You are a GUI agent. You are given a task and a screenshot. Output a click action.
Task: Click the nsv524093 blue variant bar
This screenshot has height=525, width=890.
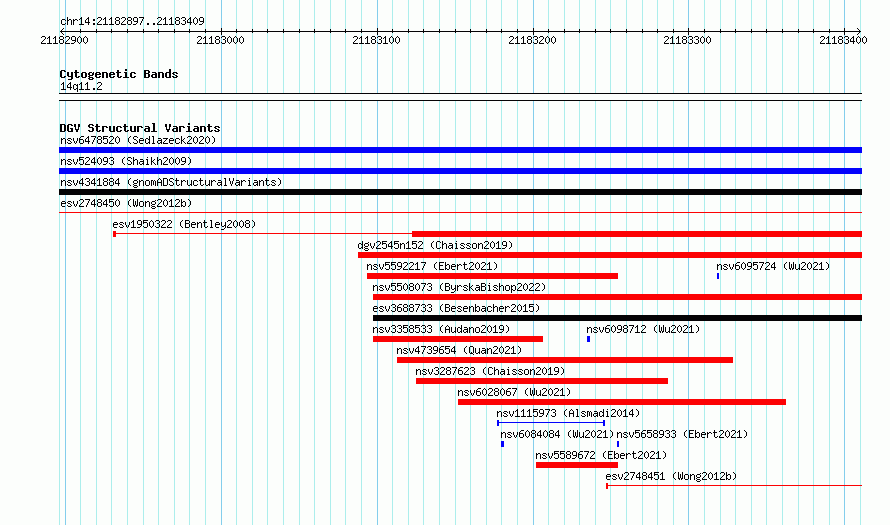(x=460, y=171)
